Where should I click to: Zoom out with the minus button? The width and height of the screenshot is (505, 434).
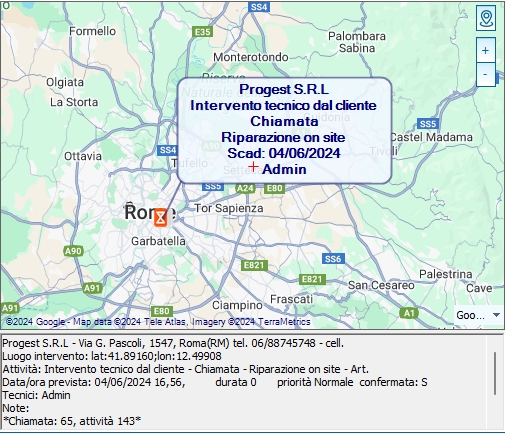[x=486, y=74]
